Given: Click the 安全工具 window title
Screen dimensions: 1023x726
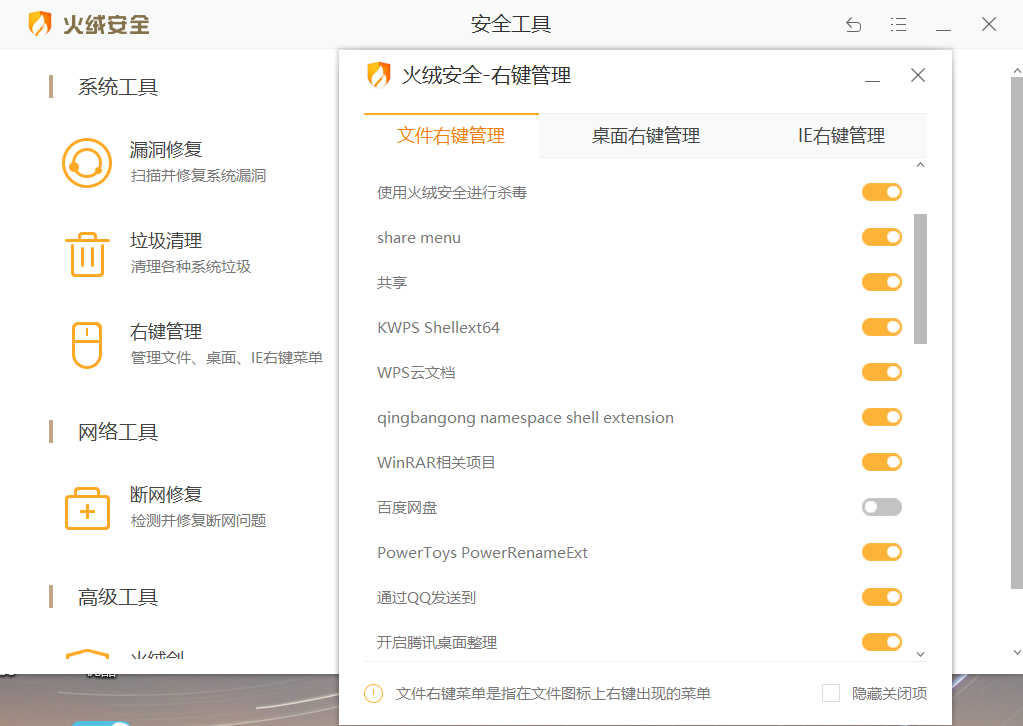Looking at the screenshot, I should 511,25.
